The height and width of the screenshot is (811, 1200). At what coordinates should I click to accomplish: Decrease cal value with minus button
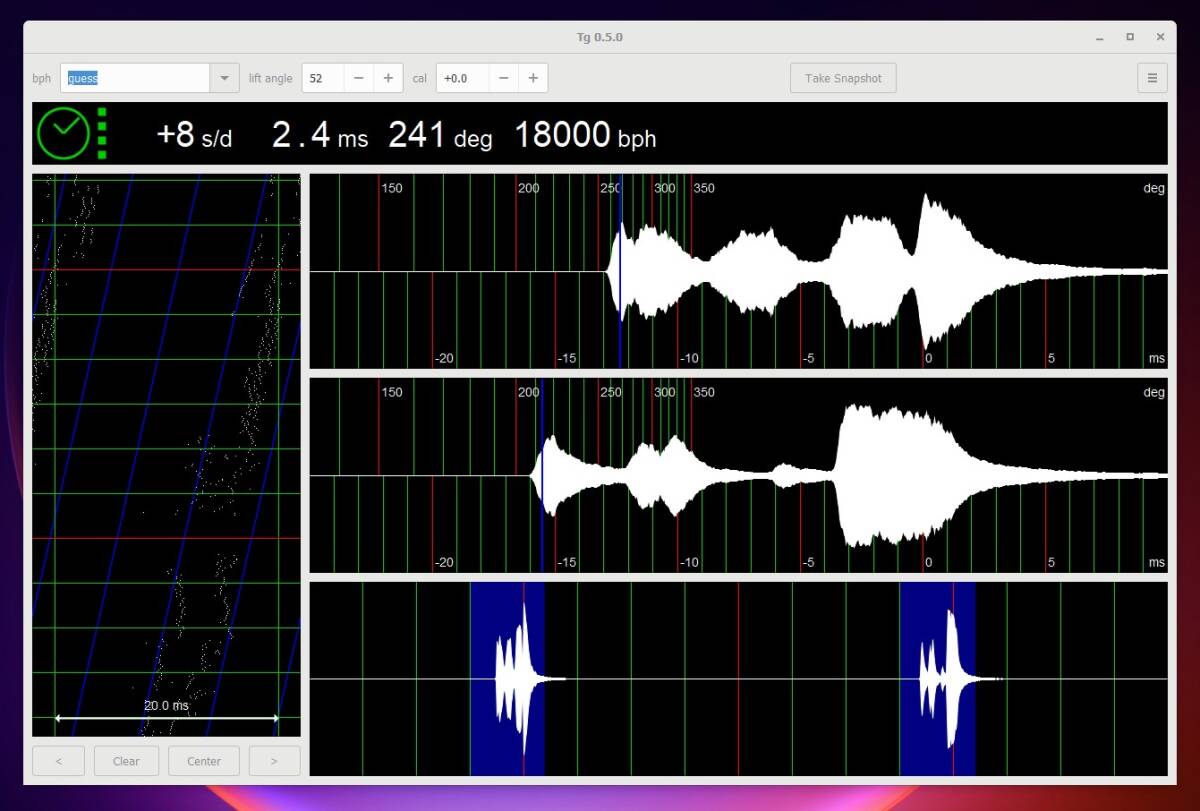click(x=504, y=78)
